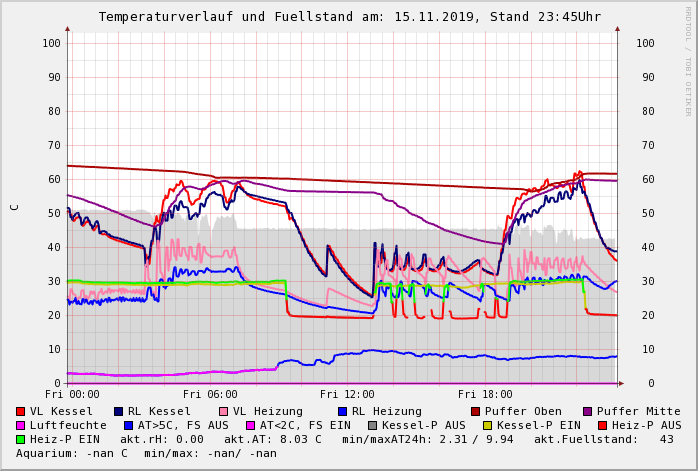Click the Fri 18:00 time axis label
Image resolution: width=698 pixels, height=471 pixels.
coord(485,394)
